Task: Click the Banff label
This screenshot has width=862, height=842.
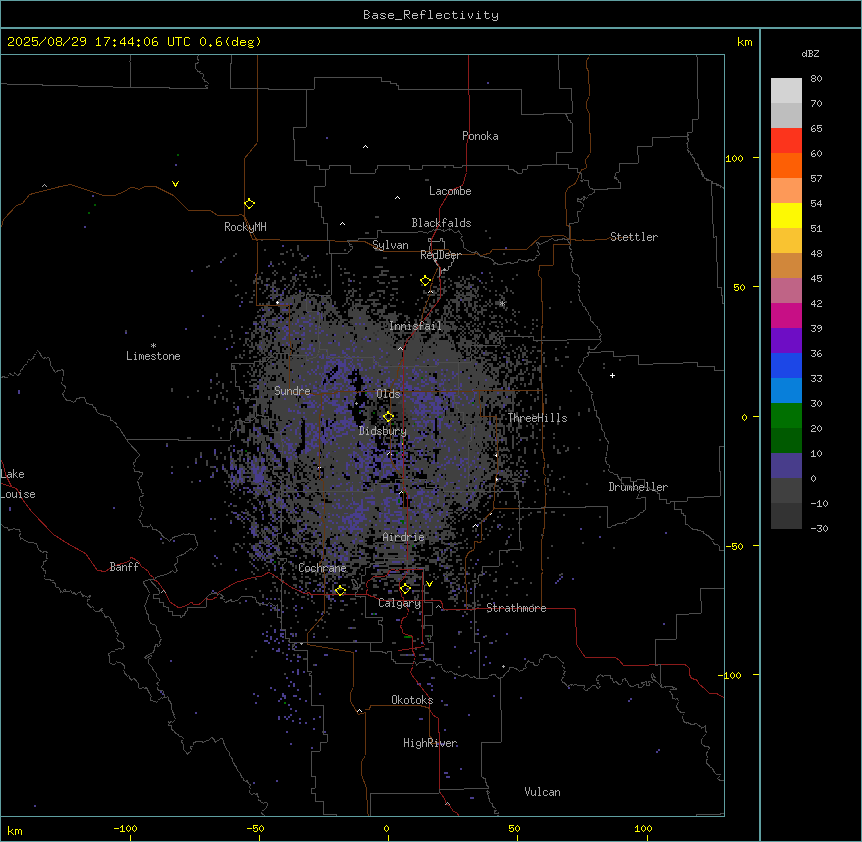Action: [x=124, y=567]
